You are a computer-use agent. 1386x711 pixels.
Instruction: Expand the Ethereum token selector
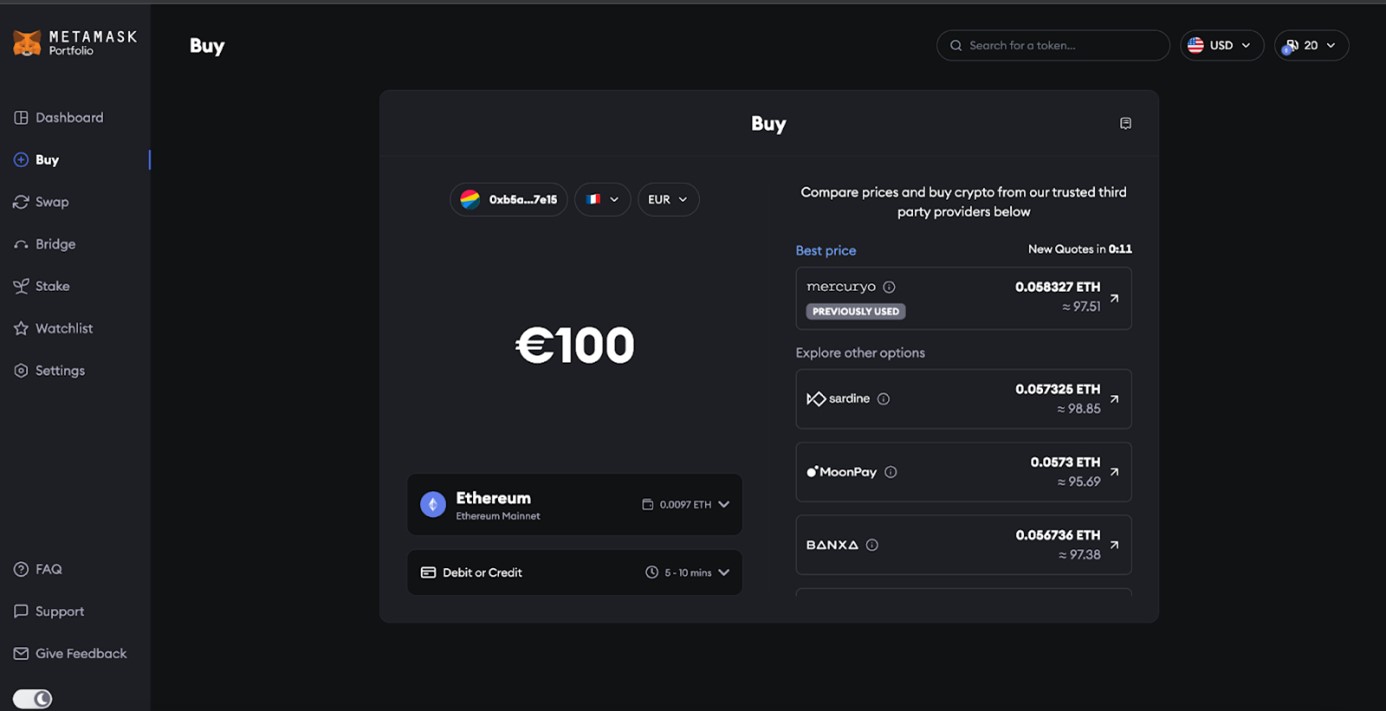coord(575,505)
